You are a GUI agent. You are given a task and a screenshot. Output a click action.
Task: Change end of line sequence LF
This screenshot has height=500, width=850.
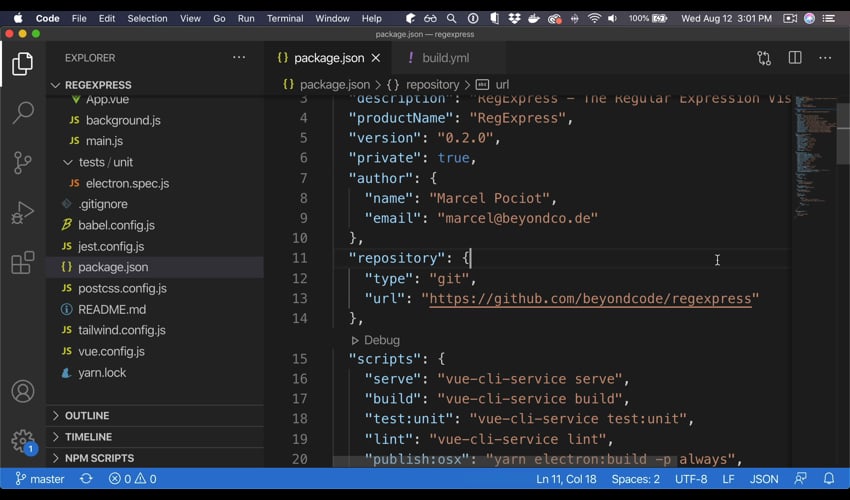[x=728, y=479]
